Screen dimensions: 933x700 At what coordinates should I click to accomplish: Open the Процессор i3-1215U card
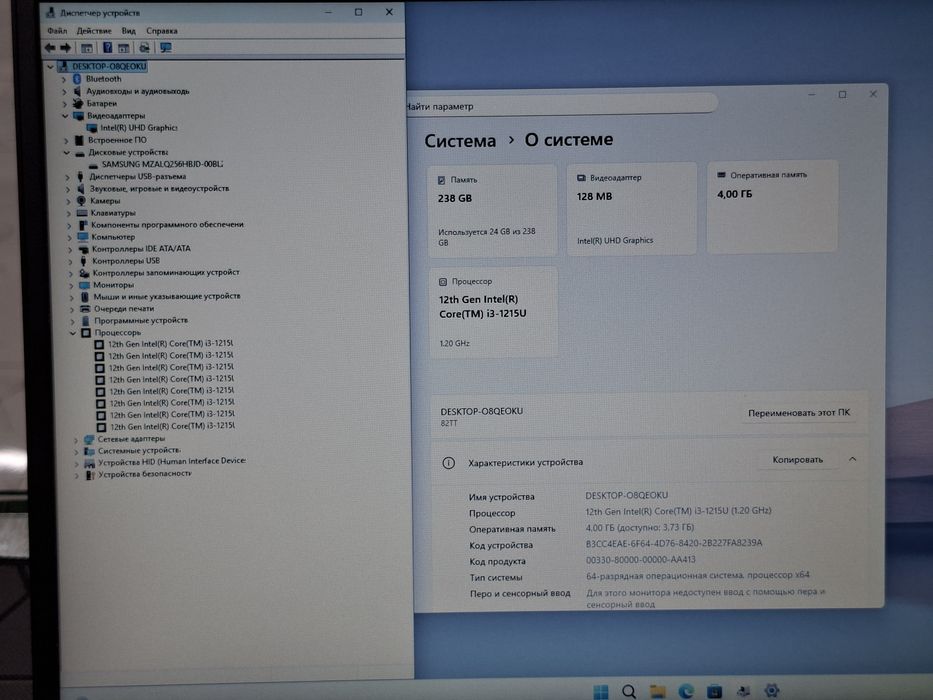(494, 312)
